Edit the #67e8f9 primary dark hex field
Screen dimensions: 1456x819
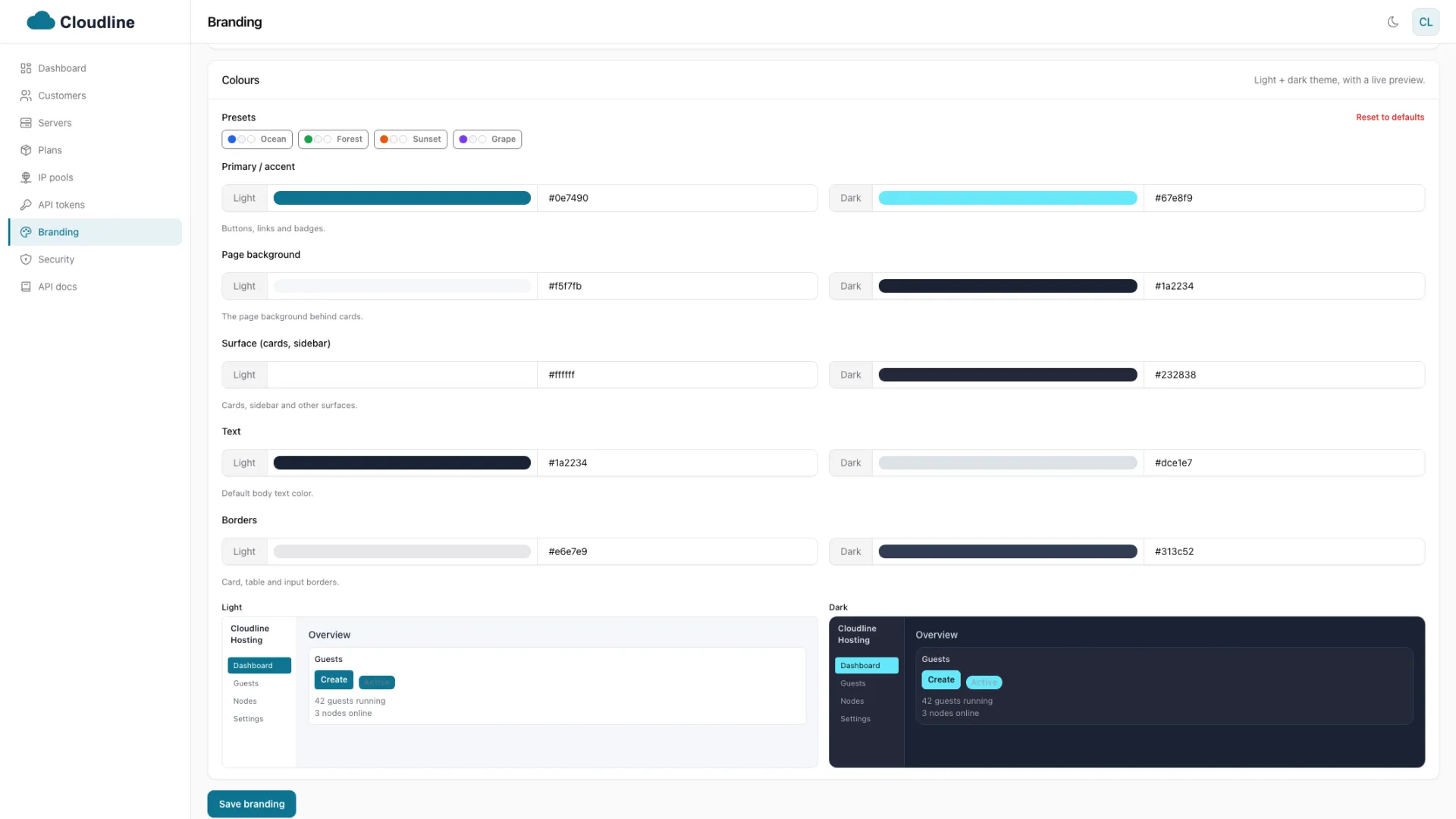pos(1284,198)
